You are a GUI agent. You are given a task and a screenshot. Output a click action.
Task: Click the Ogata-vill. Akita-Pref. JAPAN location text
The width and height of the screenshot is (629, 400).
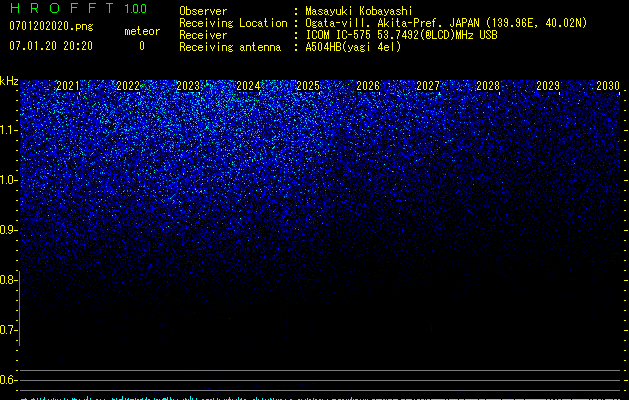pos(446,23)
